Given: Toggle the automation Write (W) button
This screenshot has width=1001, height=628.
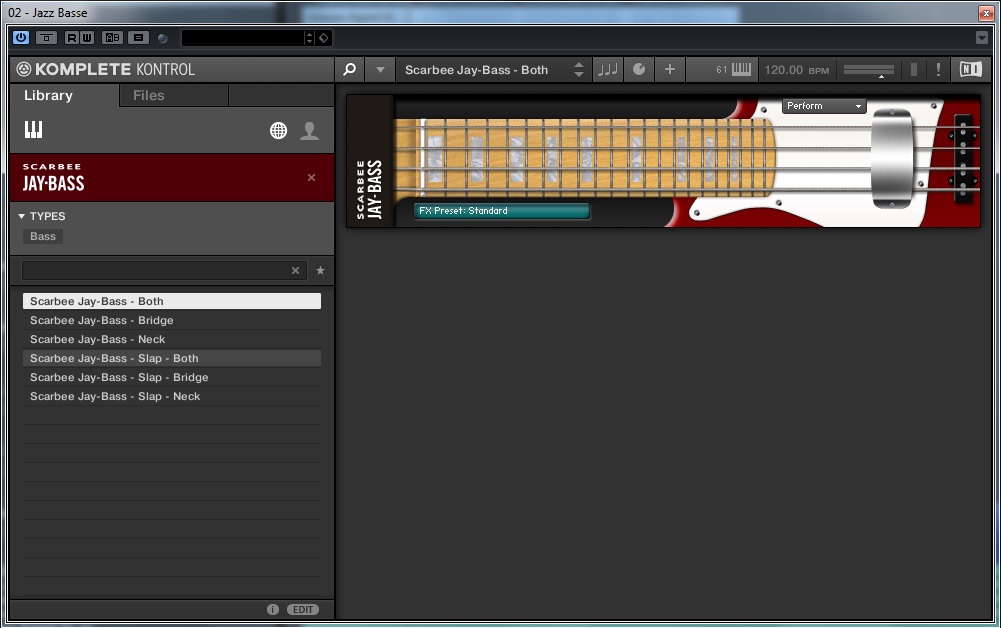Looking at the screenshot, I should (86, 38).
